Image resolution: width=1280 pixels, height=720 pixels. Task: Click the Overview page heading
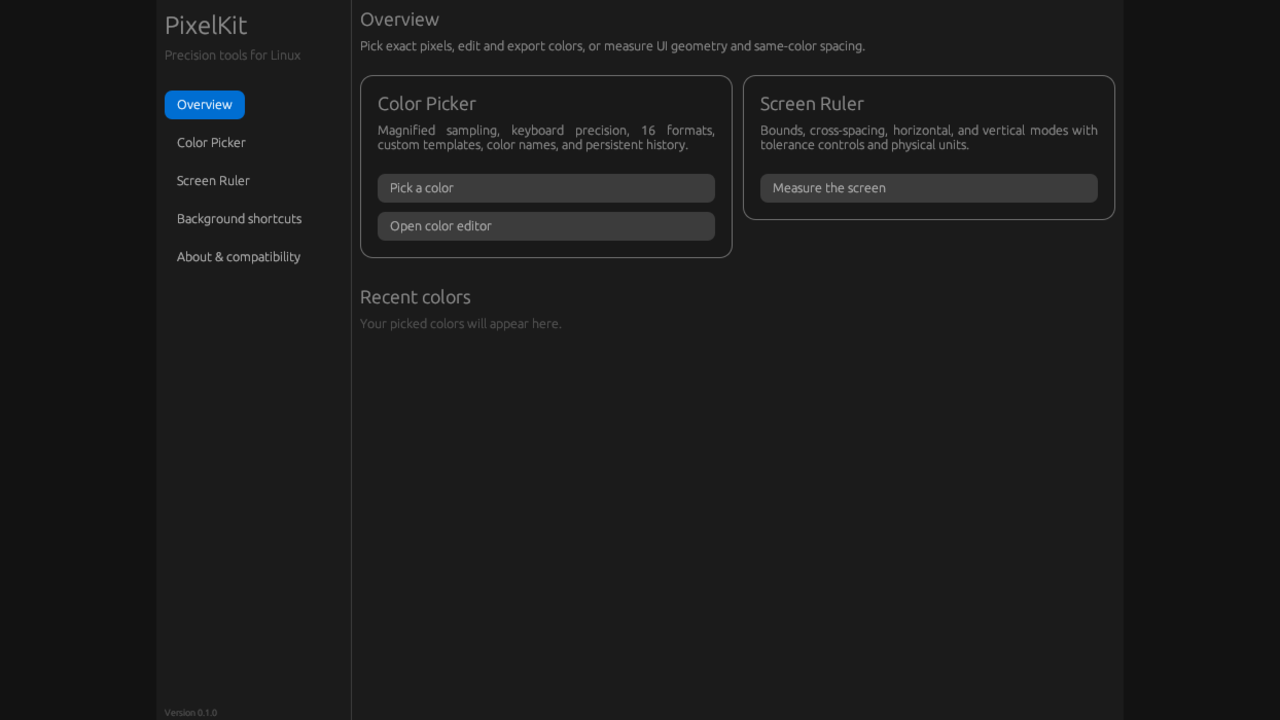399,19
